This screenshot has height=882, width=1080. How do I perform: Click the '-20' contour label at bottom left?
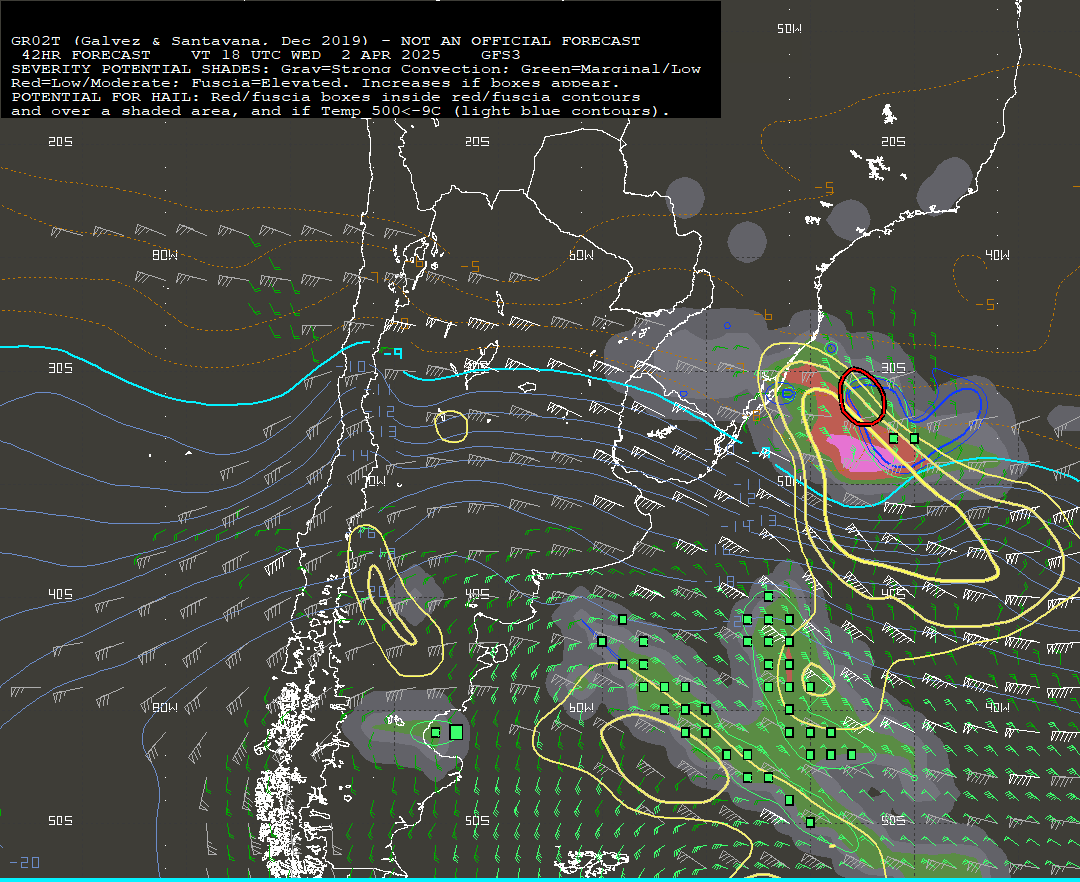[25, 862]
